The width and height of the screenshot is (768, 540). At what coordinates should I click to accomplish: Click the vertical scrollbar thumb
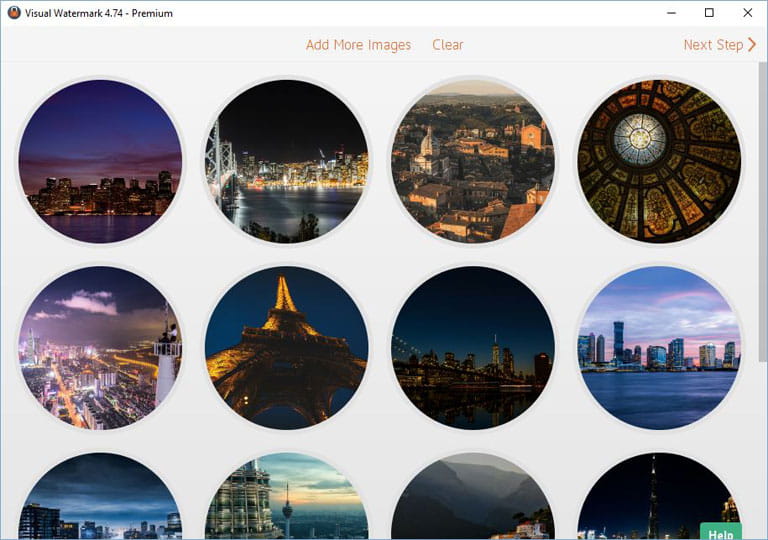click(763, 212)
